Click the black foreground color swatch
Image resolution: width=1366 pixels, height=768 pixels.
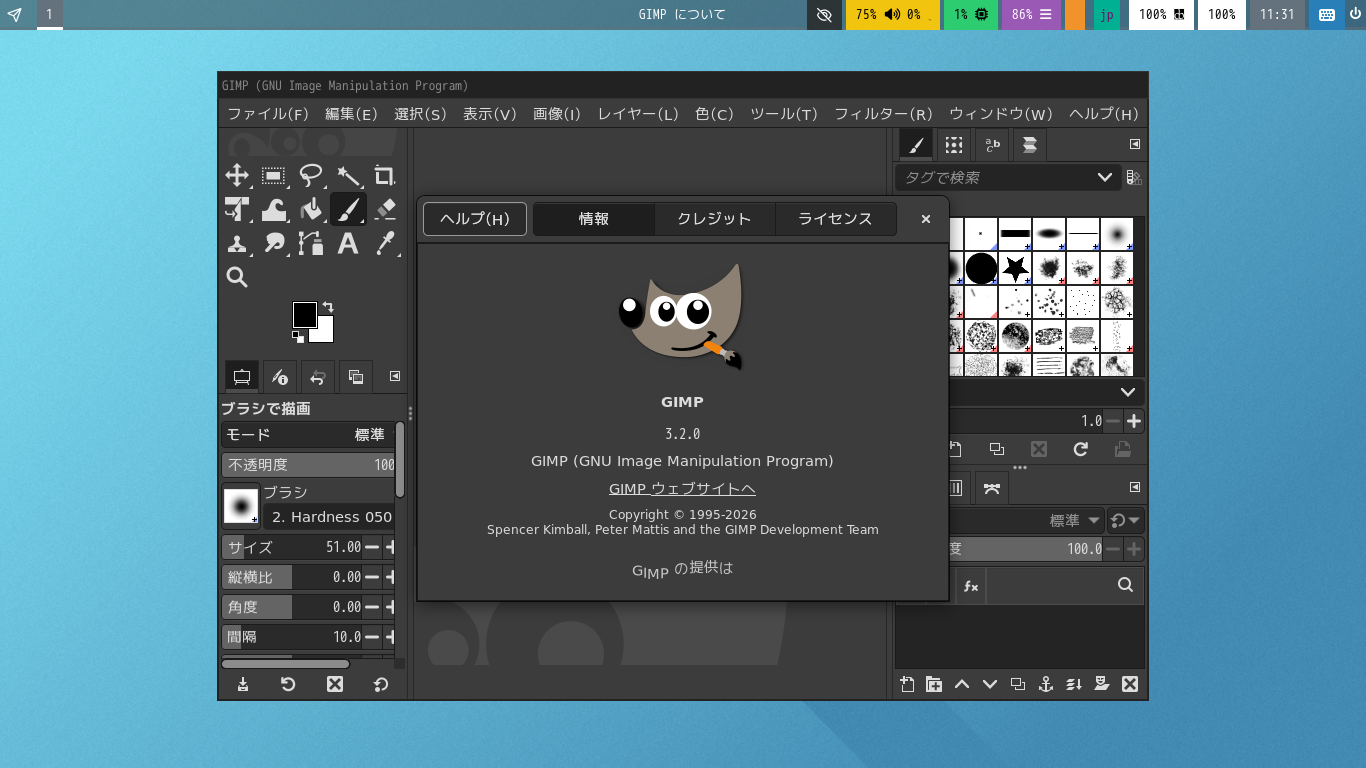point(304,315)
